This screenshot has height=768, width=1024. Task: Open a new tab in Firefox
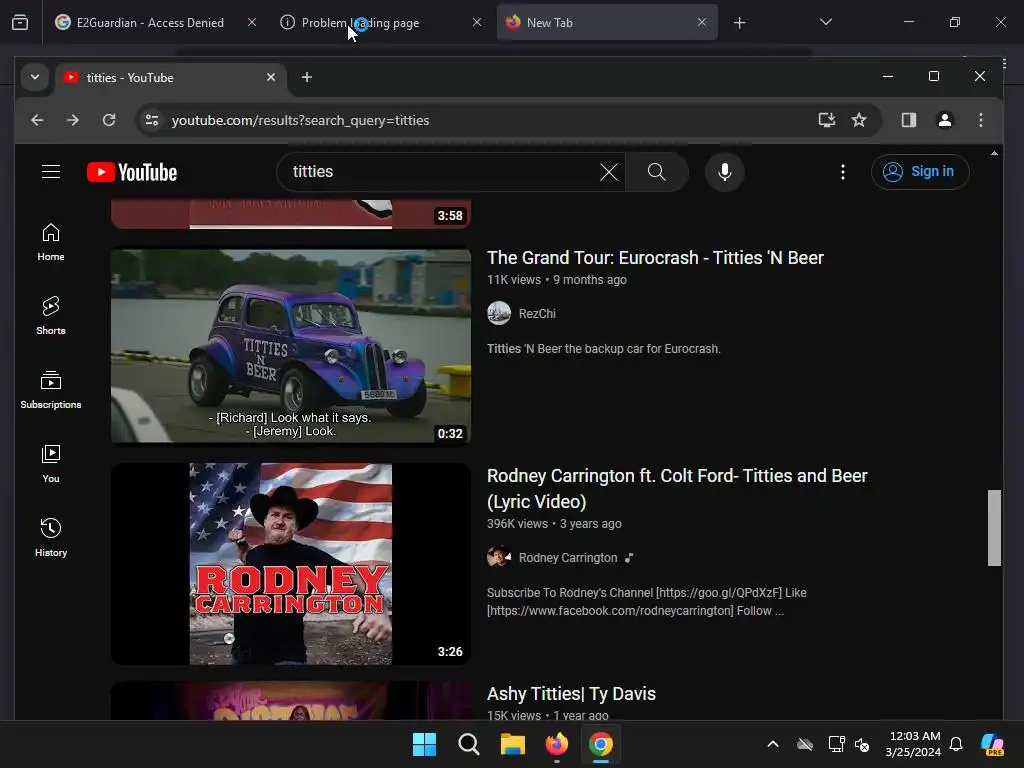point(739,23)
